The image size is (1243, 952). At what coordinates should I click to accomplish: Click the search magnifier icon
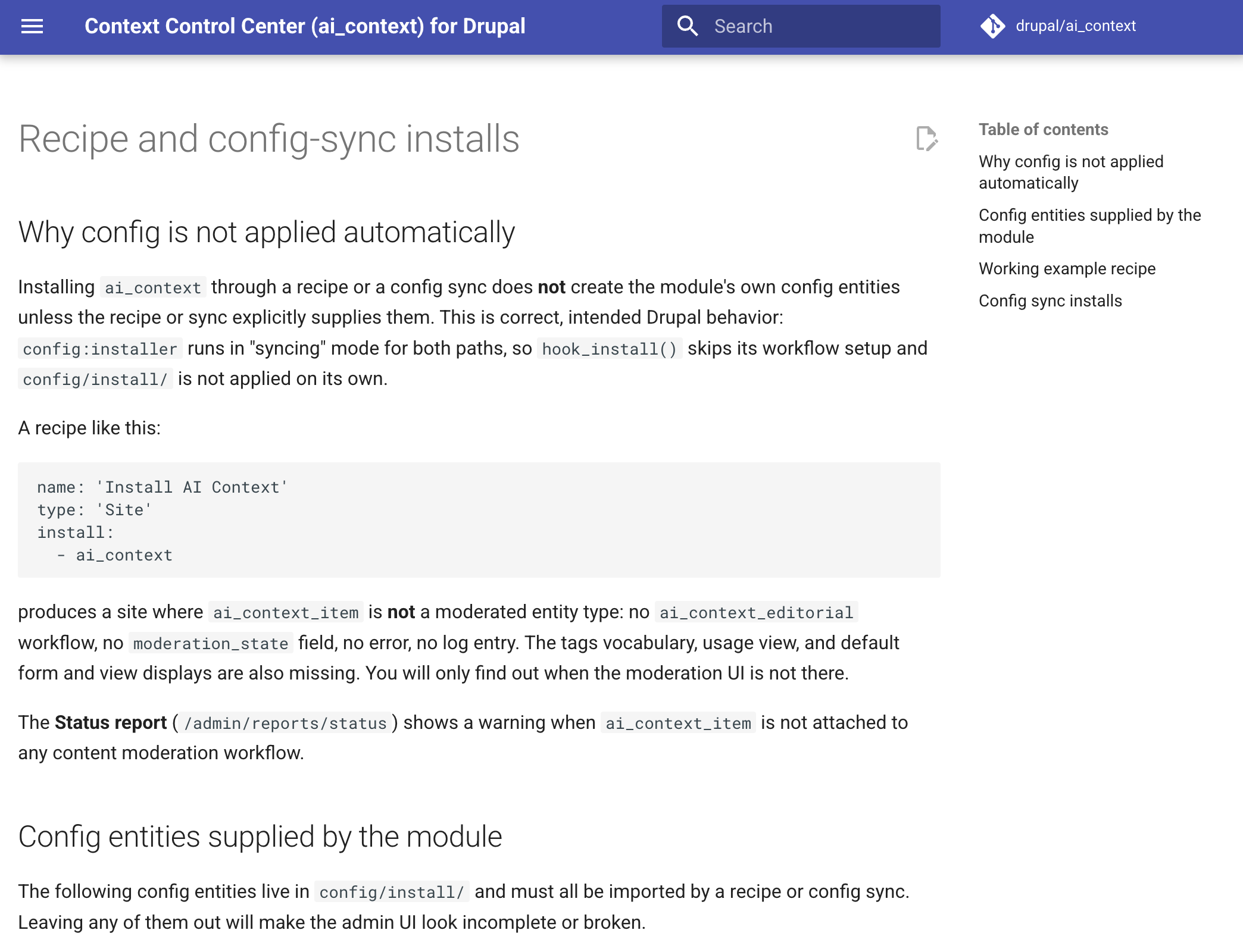tap(688, 26)
